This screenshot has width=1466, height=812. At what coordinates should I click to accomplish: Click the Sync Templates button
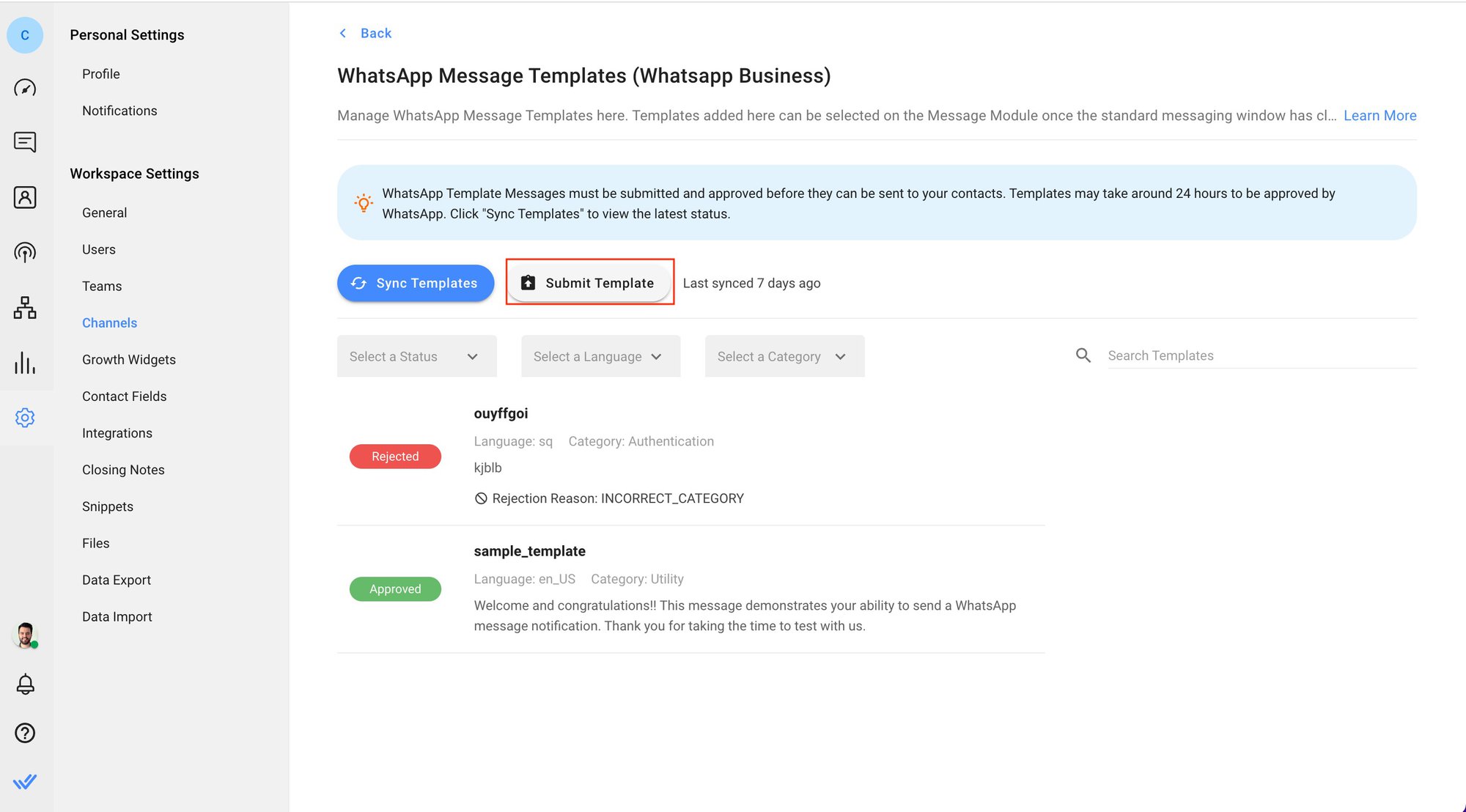click(416, 283)
